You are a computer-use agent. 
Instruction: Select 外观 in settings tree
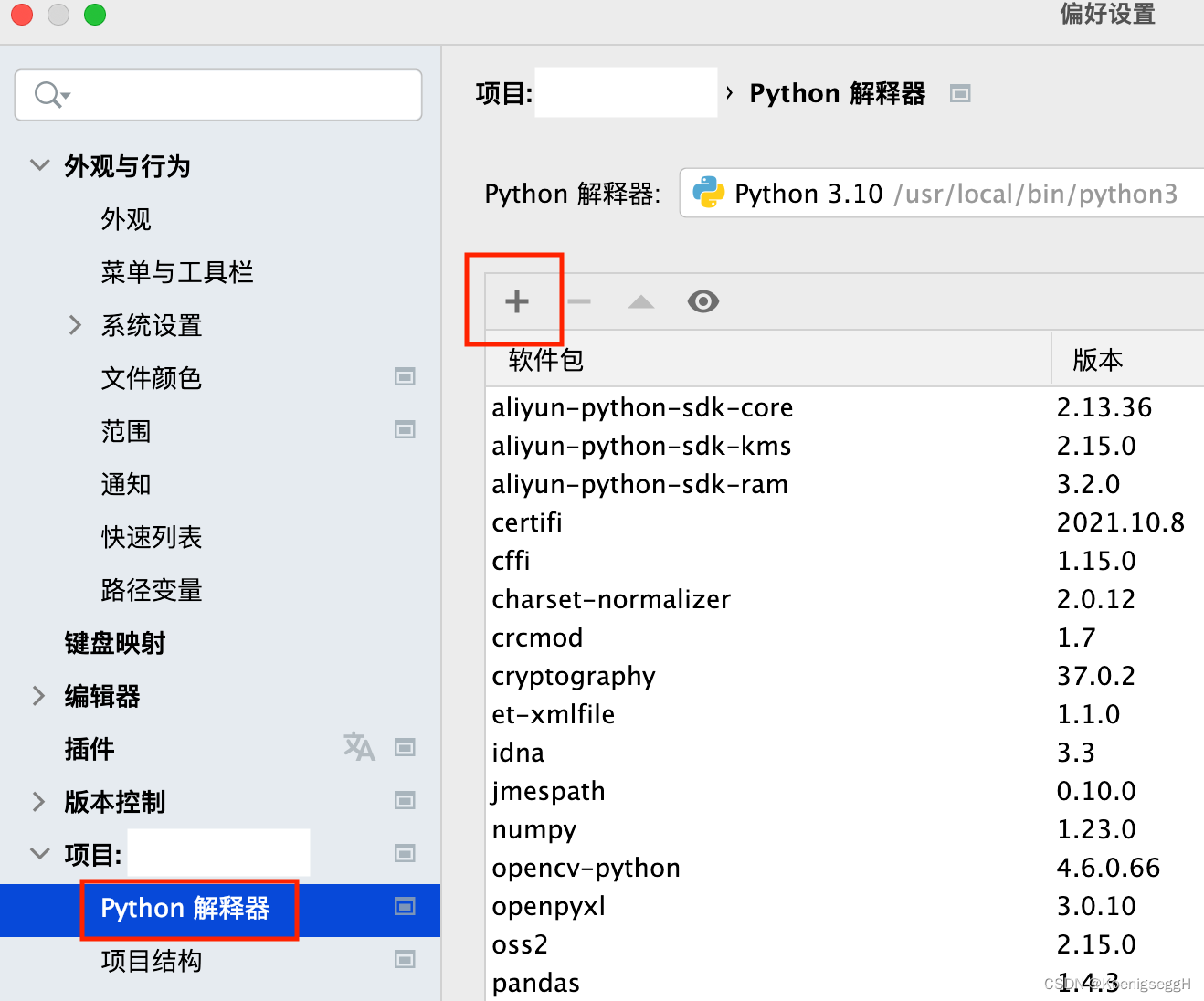[126, 219]
